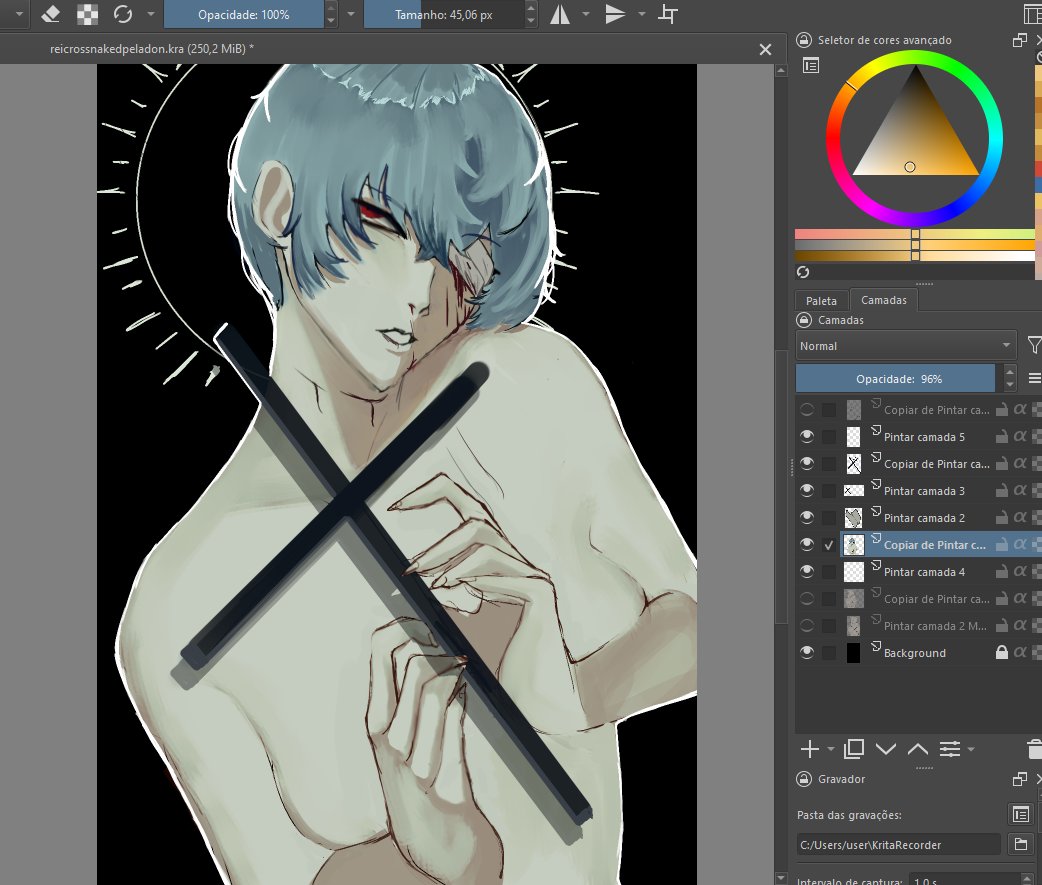Open the layer properties icon
The image size is (1042, 885).
tap(950, 749)
